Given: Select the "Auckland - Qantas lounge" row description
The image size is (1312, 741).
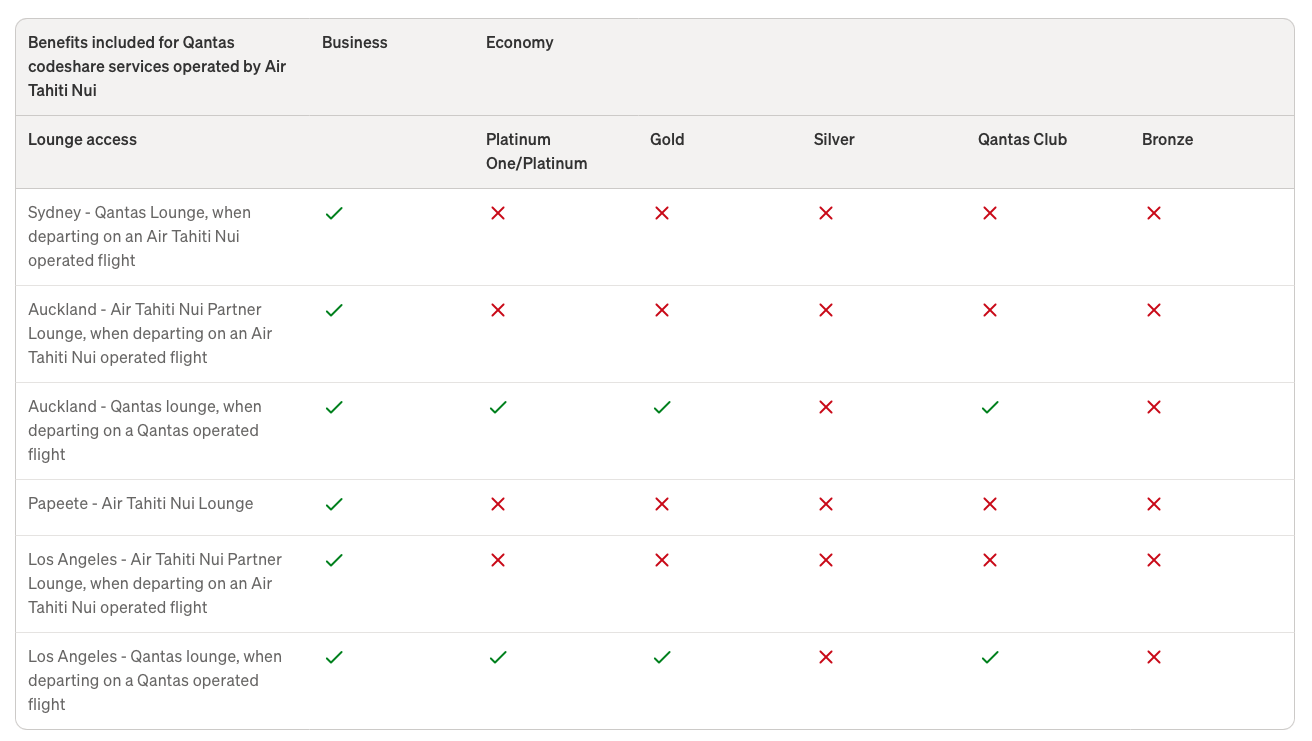Looking at the screenshot, I should [x=145, y=430].
